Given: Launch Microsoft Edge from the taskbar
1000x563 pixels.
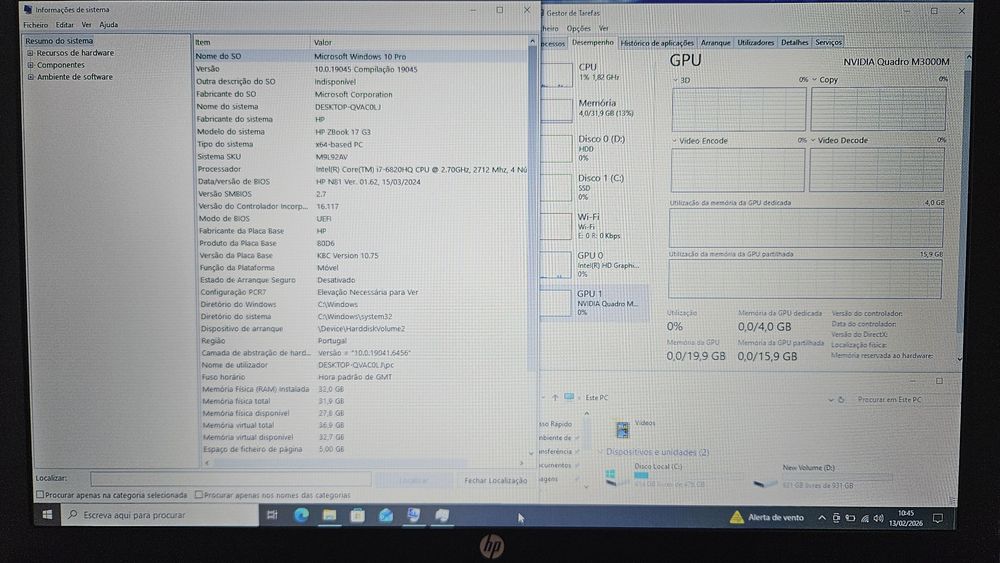Looking at the screenshot, I should coord(301,515).
